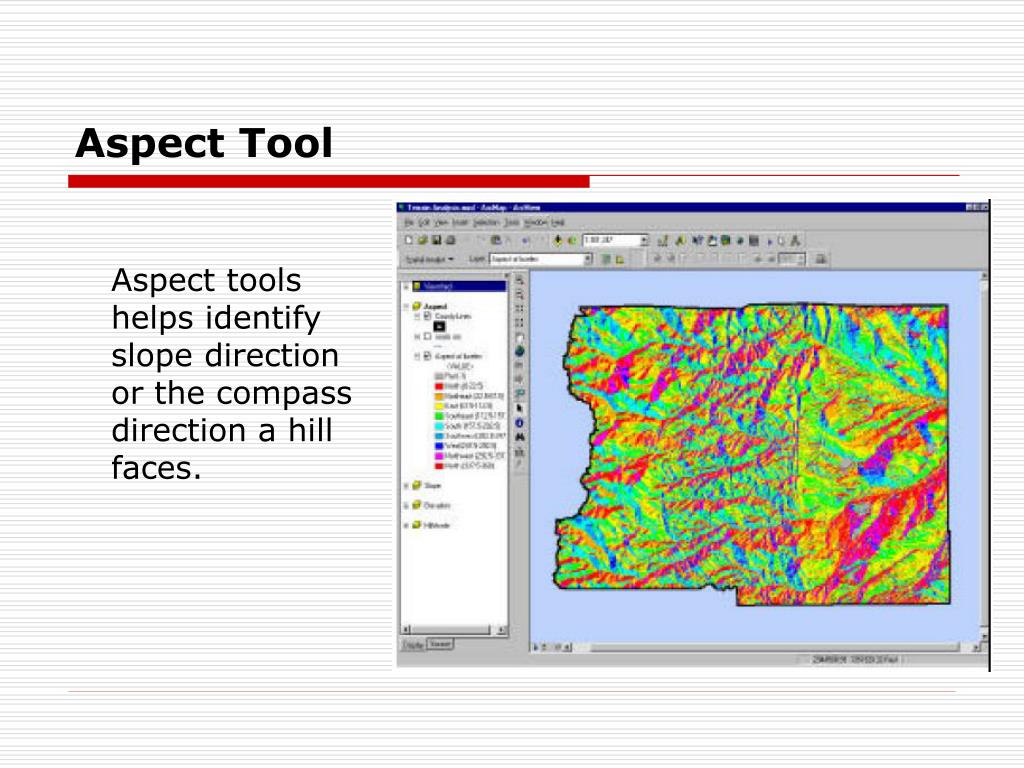The height and width of the screenshot is (768, 1024).
Task: Click the New Map document icon
Action: pyautogui.click(x=409, y=240)
